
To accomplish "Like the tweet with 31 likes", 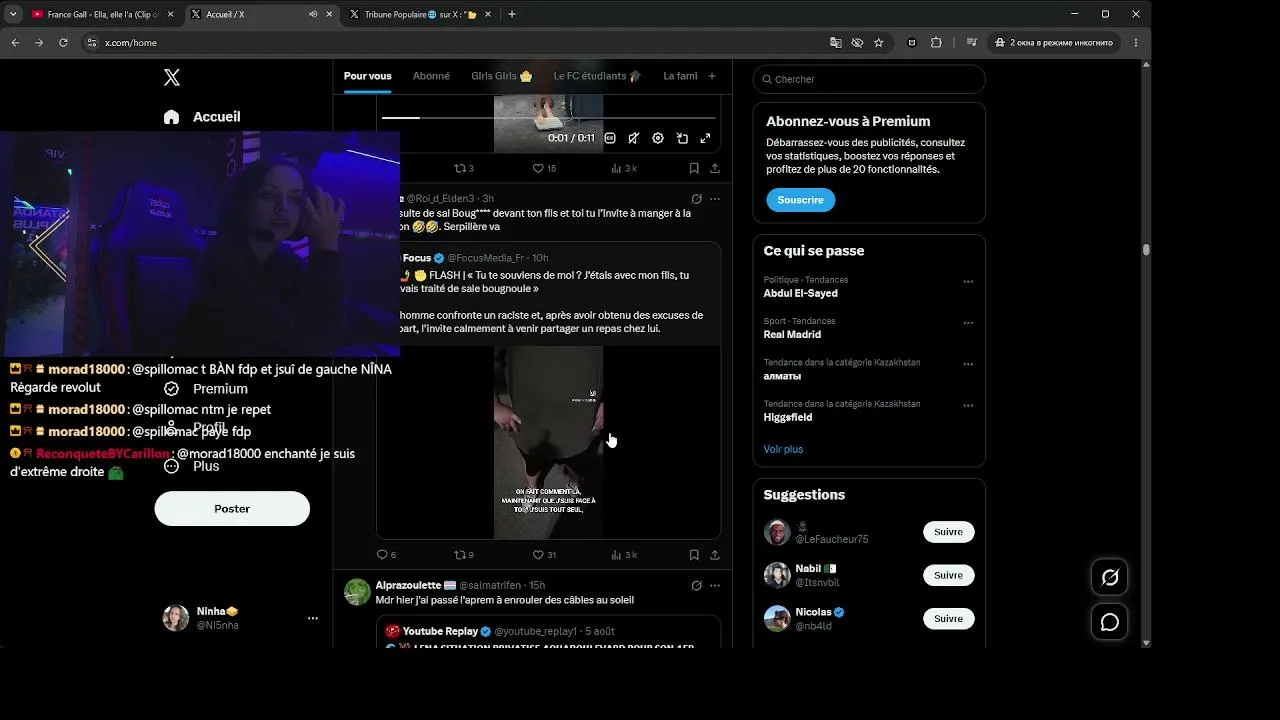I will coord(544,555).
